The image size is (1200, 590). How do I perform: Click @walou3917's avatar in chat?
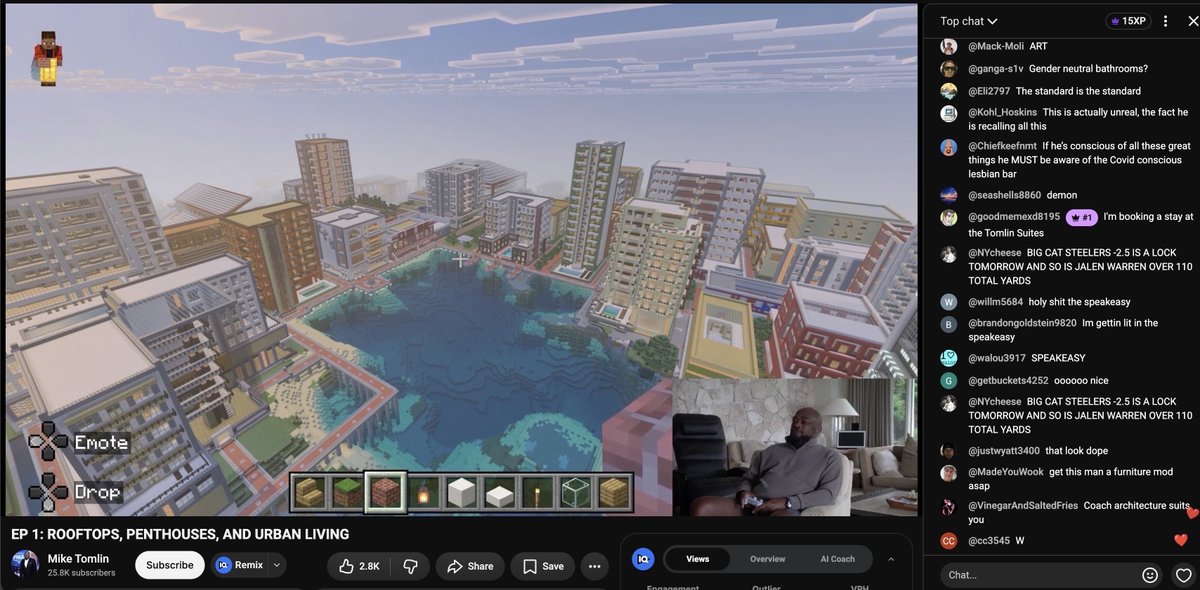pyautogui.click(x=949, y=358)
